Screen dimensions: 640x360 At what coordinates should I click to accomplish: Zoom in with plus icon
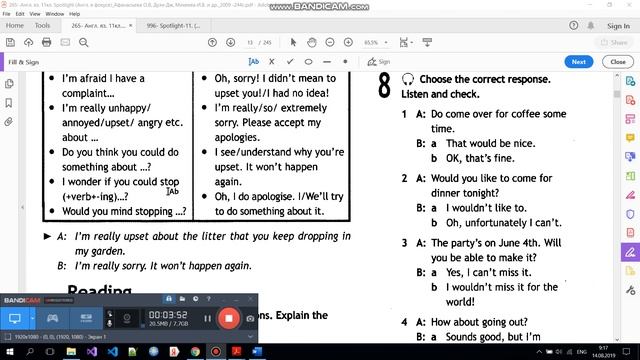coord(348,42)
